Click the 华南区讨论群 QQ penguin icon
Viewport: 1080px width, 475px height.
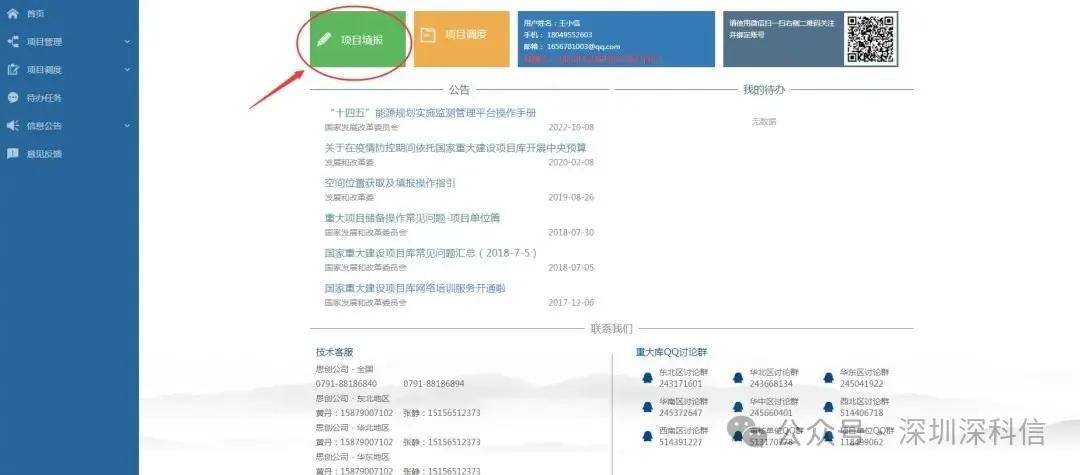pos(647,407)
